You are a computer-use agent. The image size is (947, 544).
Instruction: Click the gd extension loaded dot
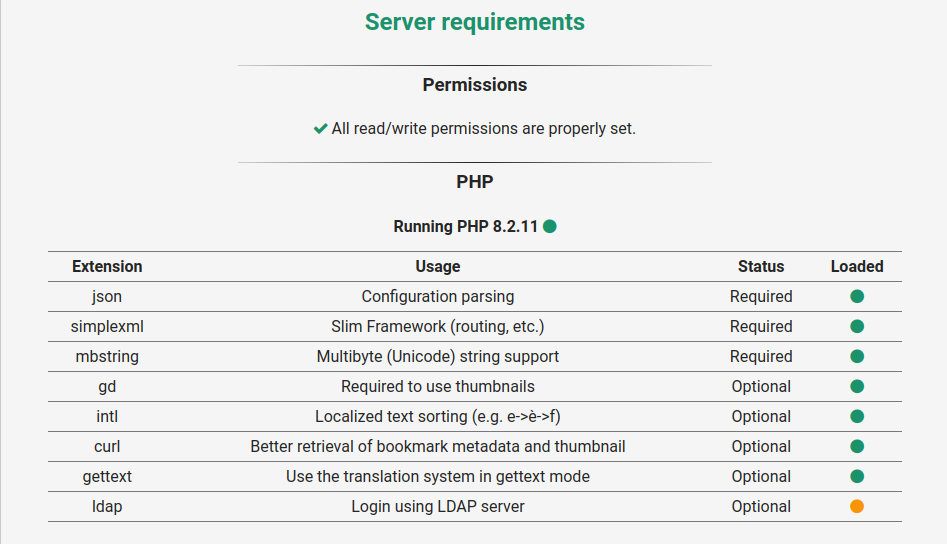pyautogui.click(x=857, y=386)
